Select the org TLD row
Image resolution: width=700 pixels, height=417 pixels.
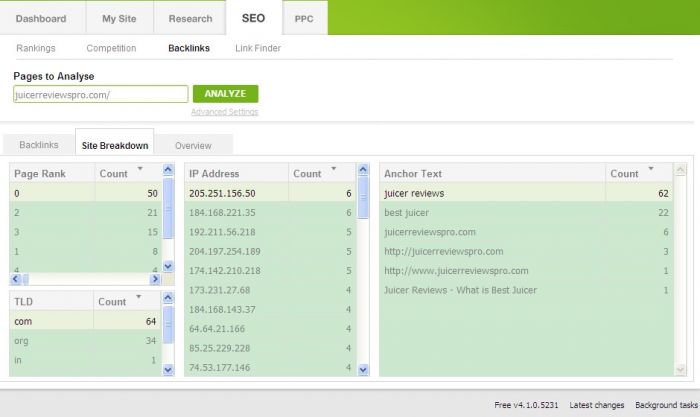[x=85, y=341]
